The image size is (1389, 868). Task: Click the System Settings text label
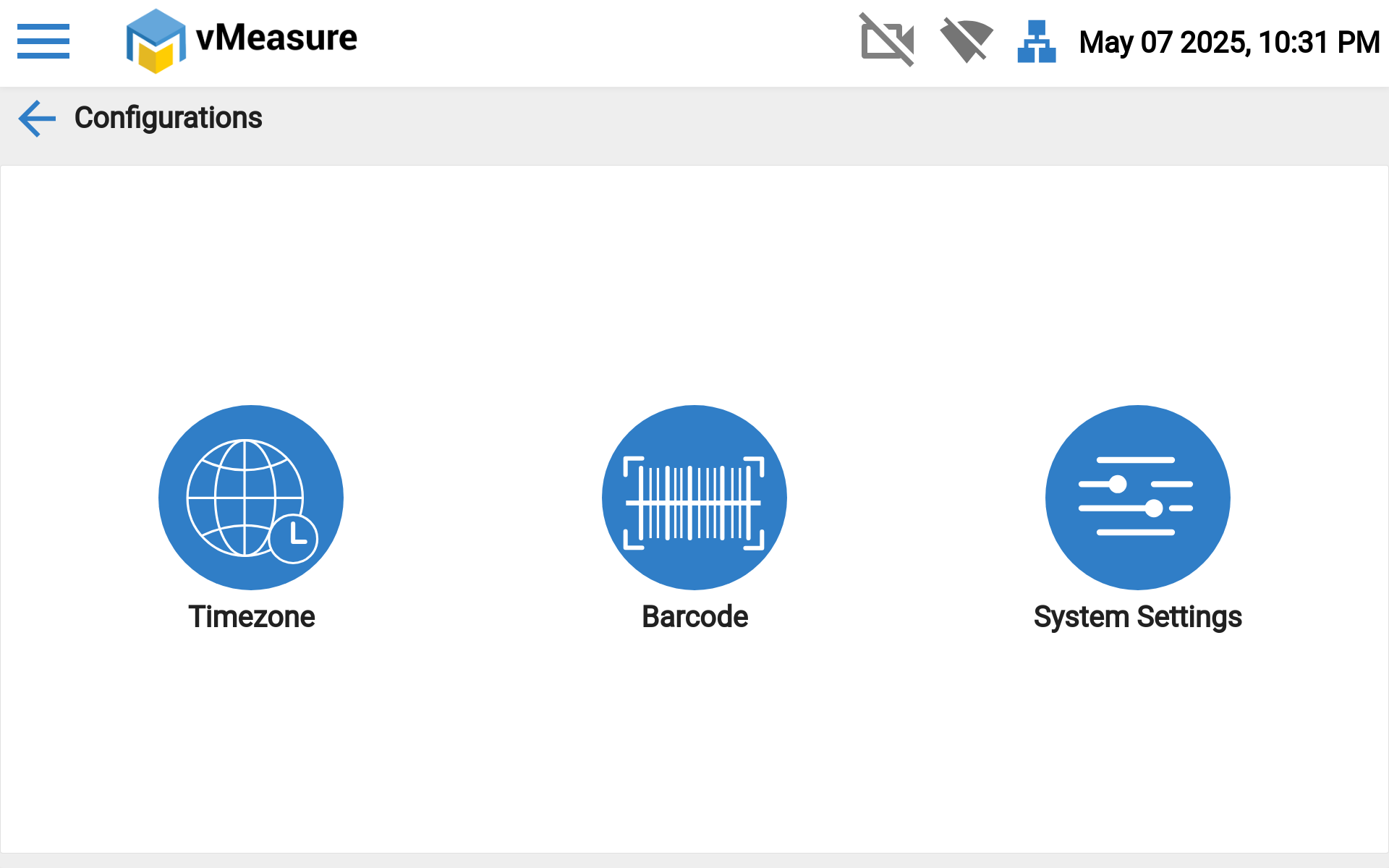(1137, 617)
